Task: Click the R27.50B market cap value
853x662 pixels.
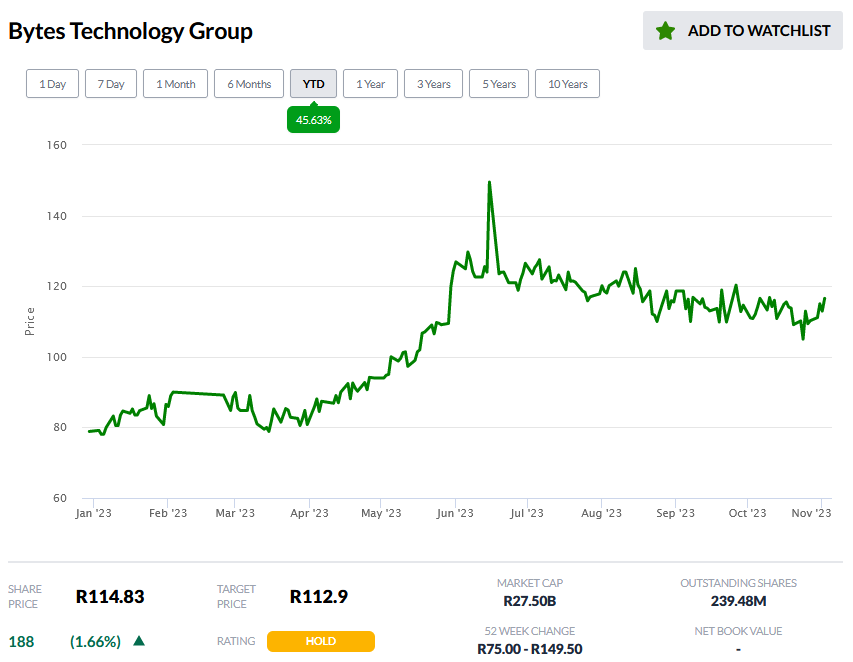Action: pyautogui.click(x=530, y=601)
